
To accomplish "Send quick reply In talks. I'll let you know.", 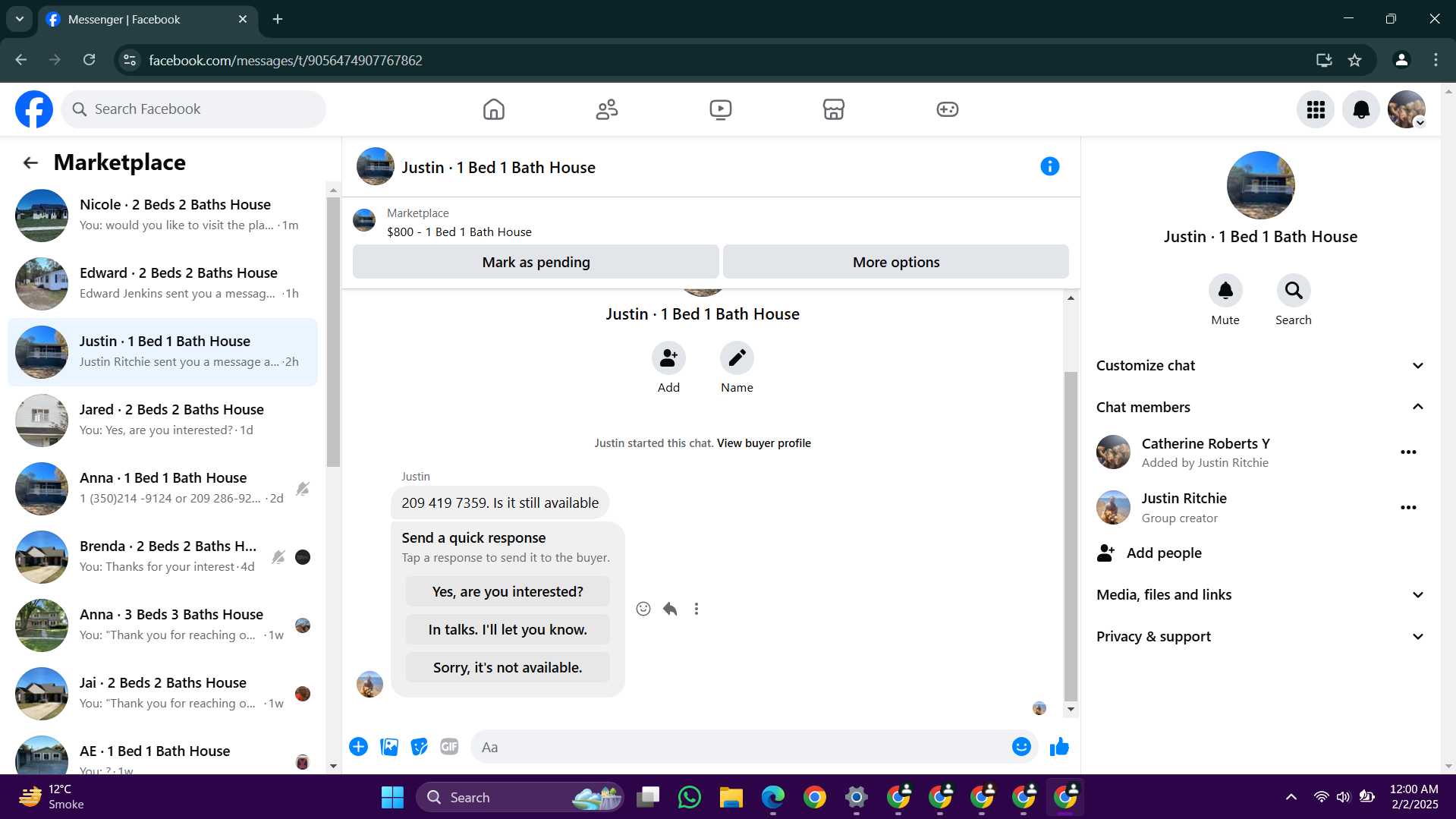I will click(x=508, y=629).
